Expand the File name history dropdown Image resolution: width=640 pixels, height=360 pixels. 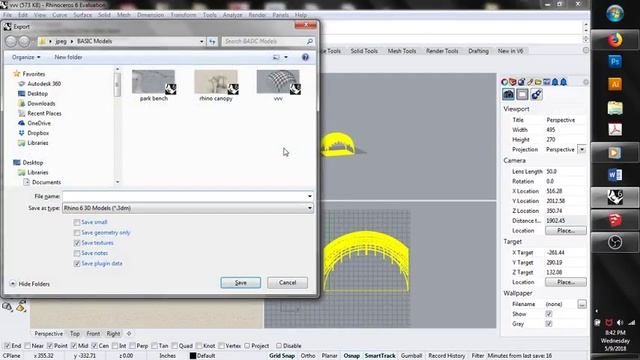310,196
